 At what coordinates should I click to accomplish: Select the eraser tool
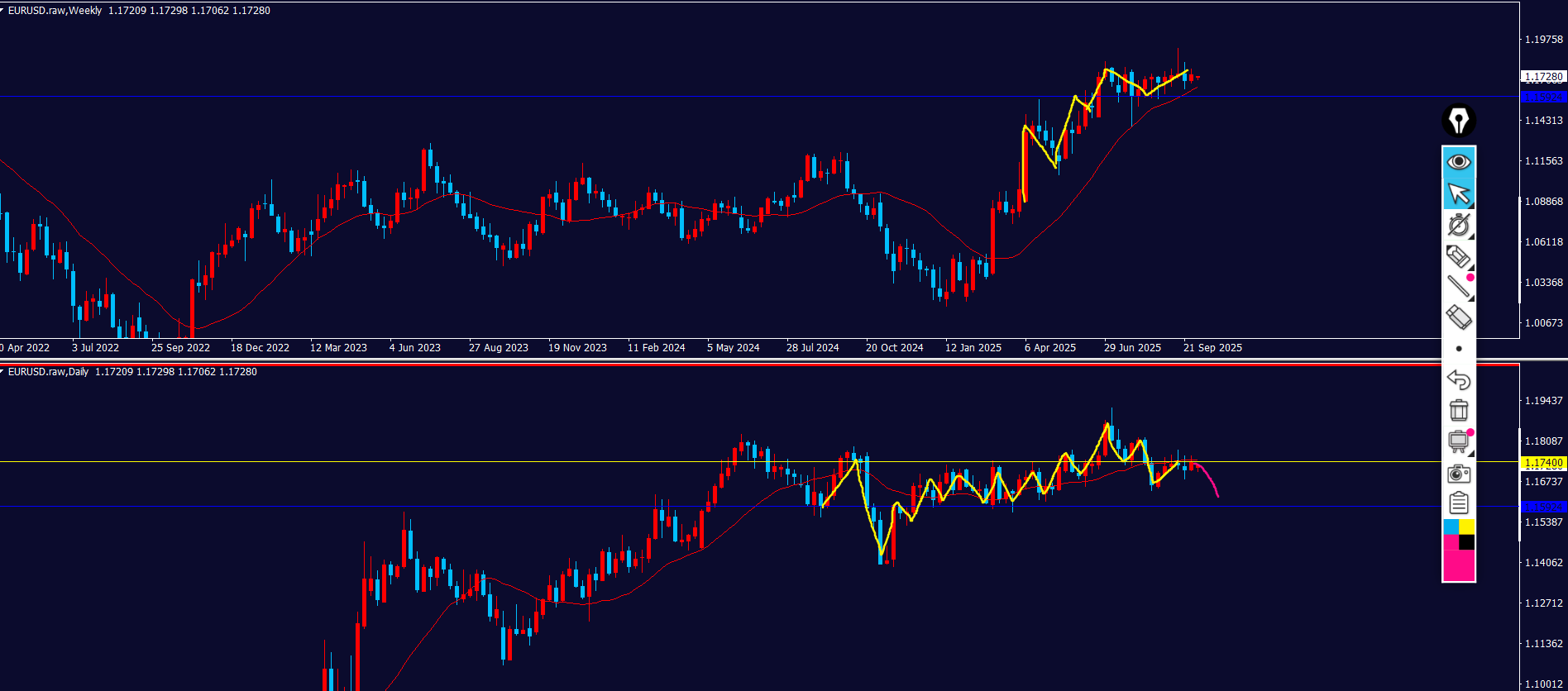click(x=1459, y=317)
